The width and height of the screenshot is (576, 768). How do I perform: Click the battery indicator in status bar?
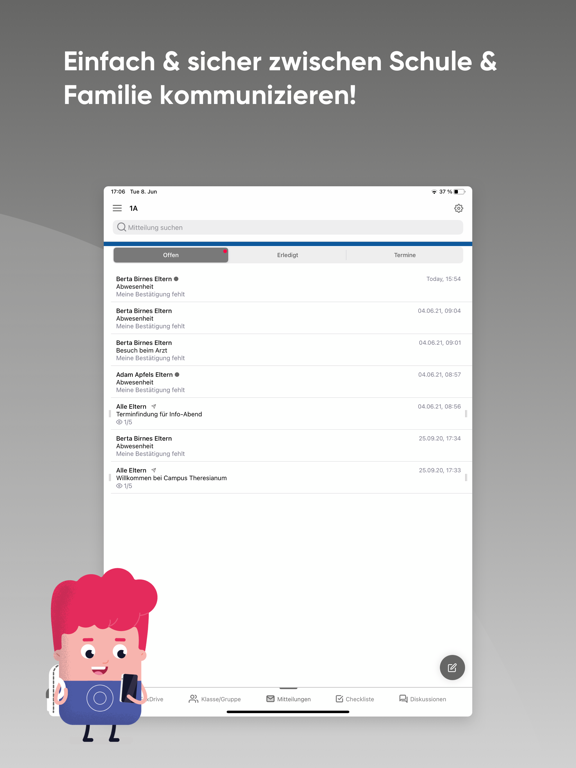coord(459,192)
